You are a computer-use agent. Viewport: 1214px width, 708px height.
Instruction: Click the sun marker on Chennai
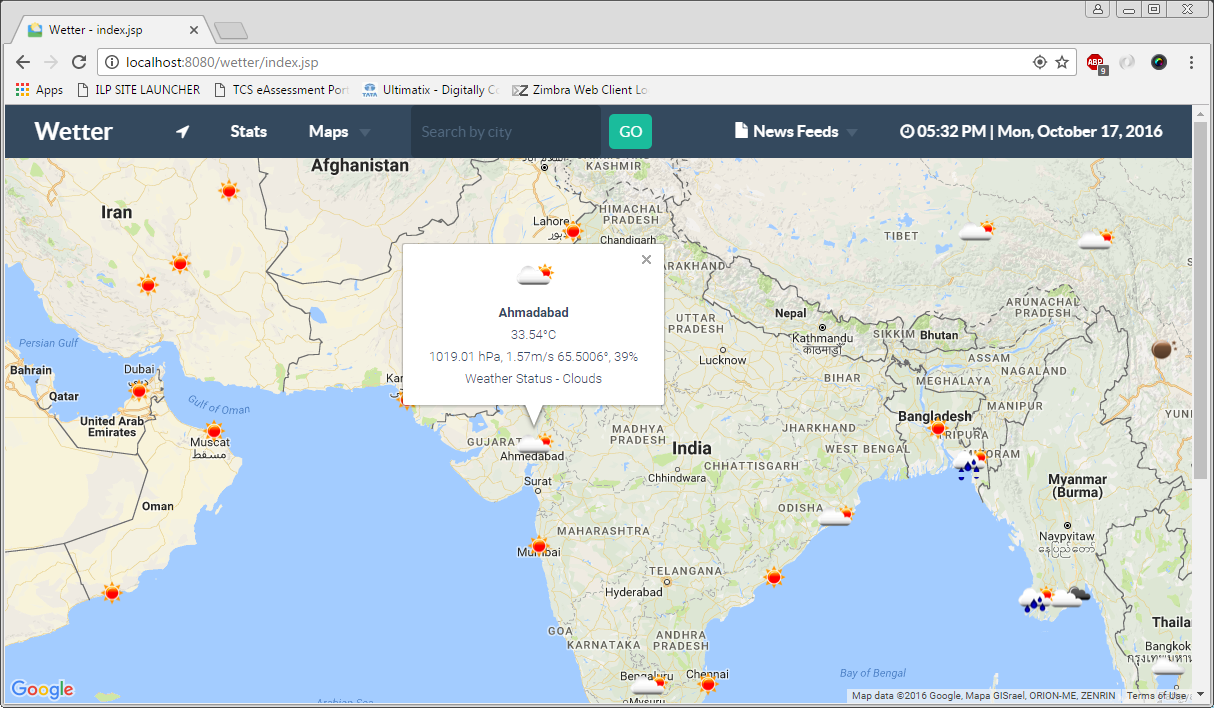pyautogui.click(x=708, y=684)
